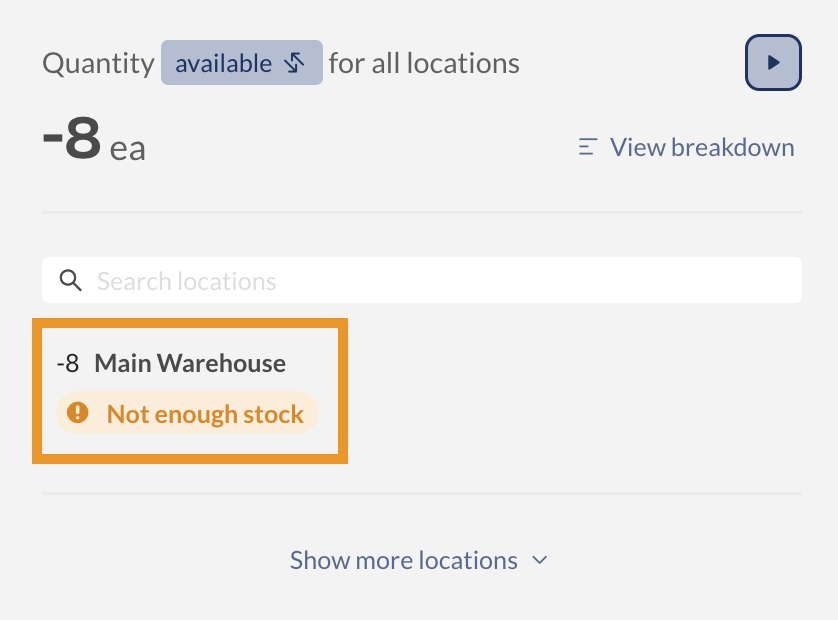Select the chevron next to 'Show more locations'
This screenshot has width=838, height=620.
(539, 560)
